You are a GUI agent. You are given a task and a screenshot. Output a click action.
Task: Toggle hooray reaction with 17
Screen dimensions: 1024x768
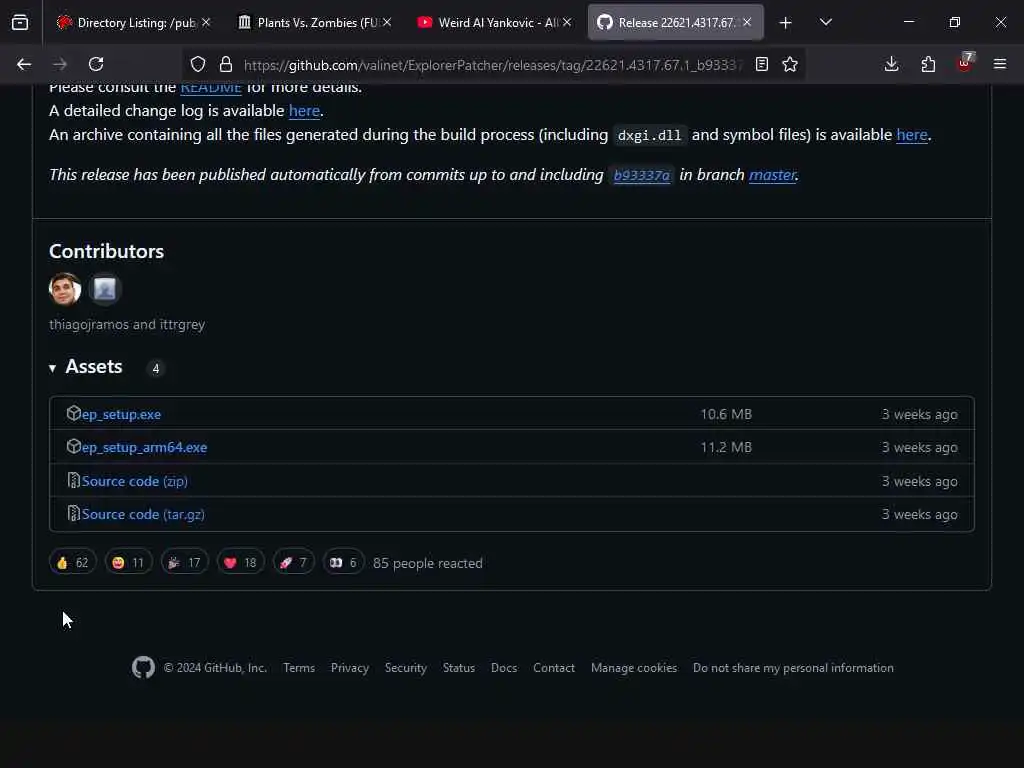pyautogui.click(x=185, y=562)
